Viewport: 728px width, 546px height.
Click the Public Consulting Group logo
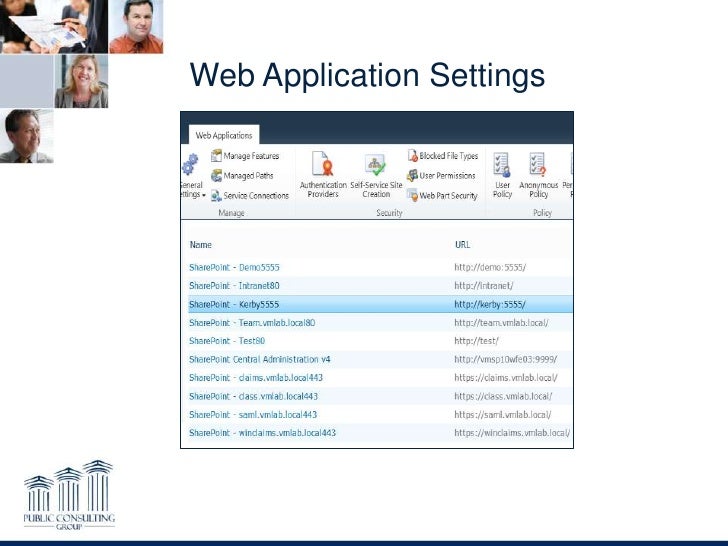(69, 495)
